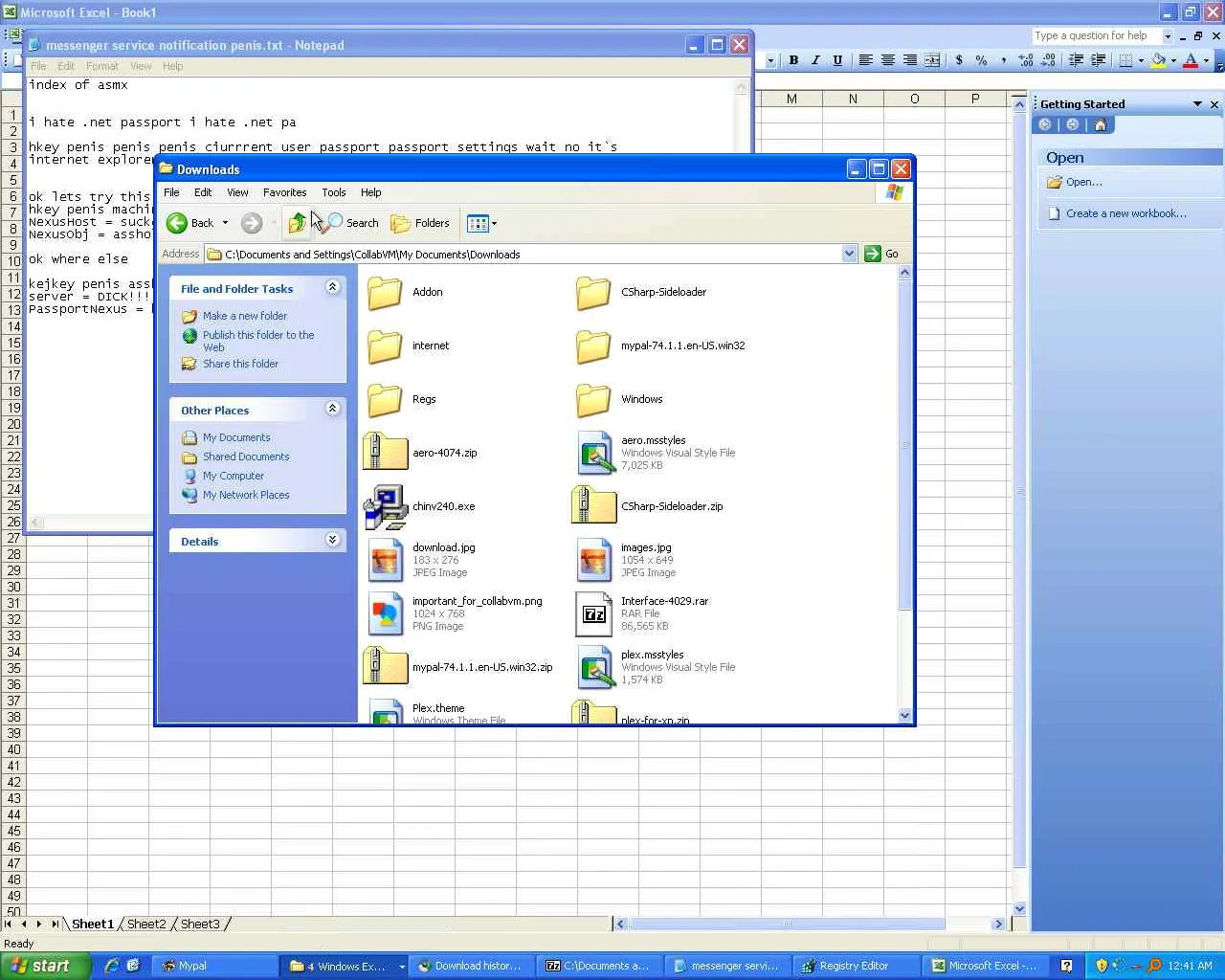
Task: Expand the Details section
Action: tap(332, 540)
